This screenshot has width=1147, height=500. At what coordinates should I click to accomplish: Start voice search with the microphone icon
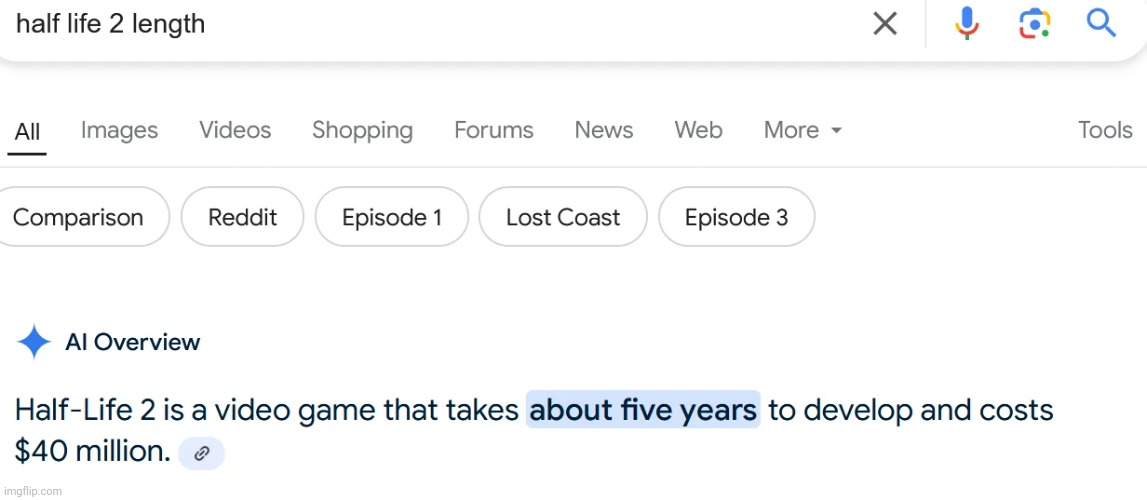tap(966, 24)
